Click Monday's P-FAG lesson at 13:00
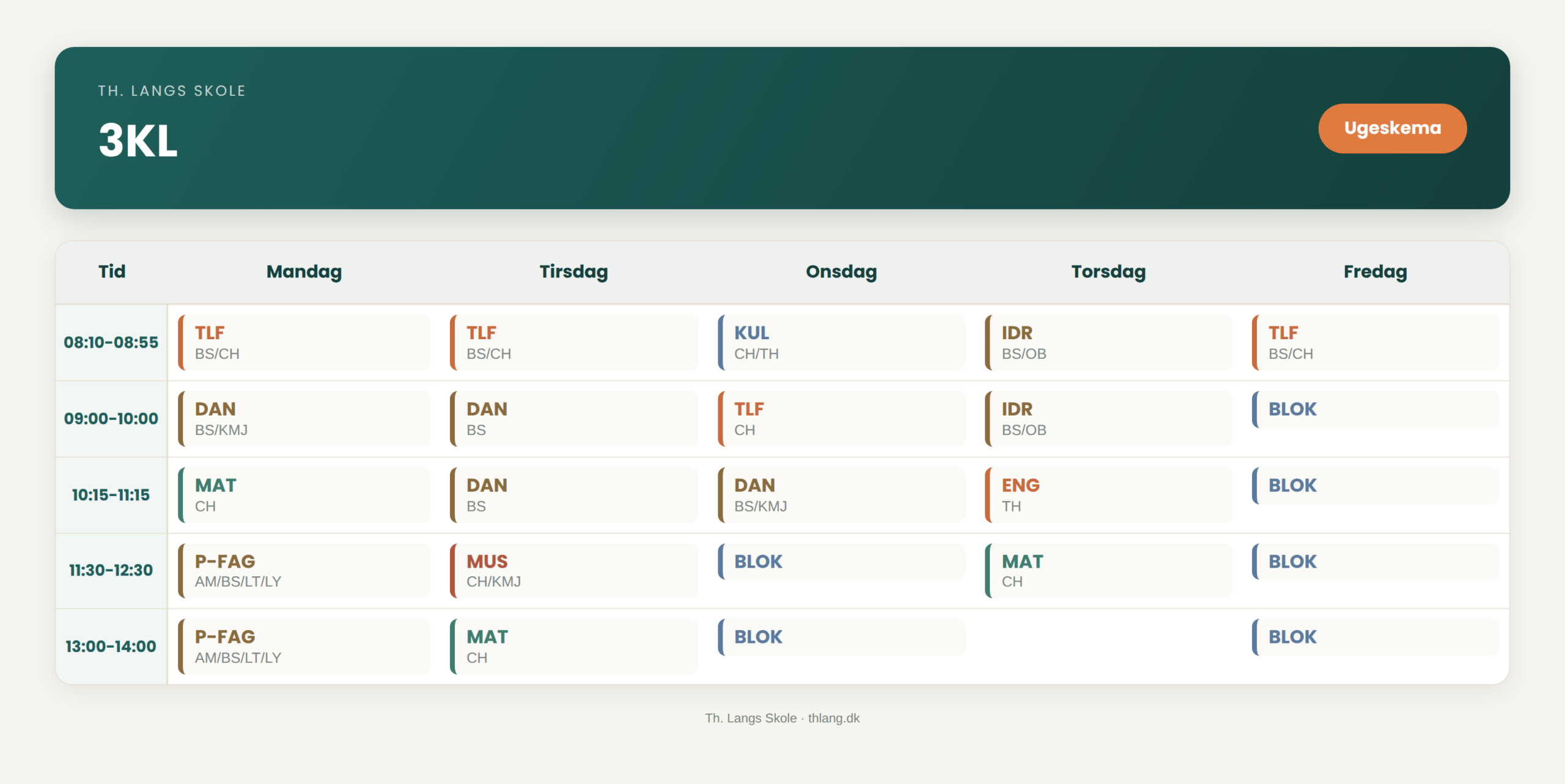 [x=304, y=647]
